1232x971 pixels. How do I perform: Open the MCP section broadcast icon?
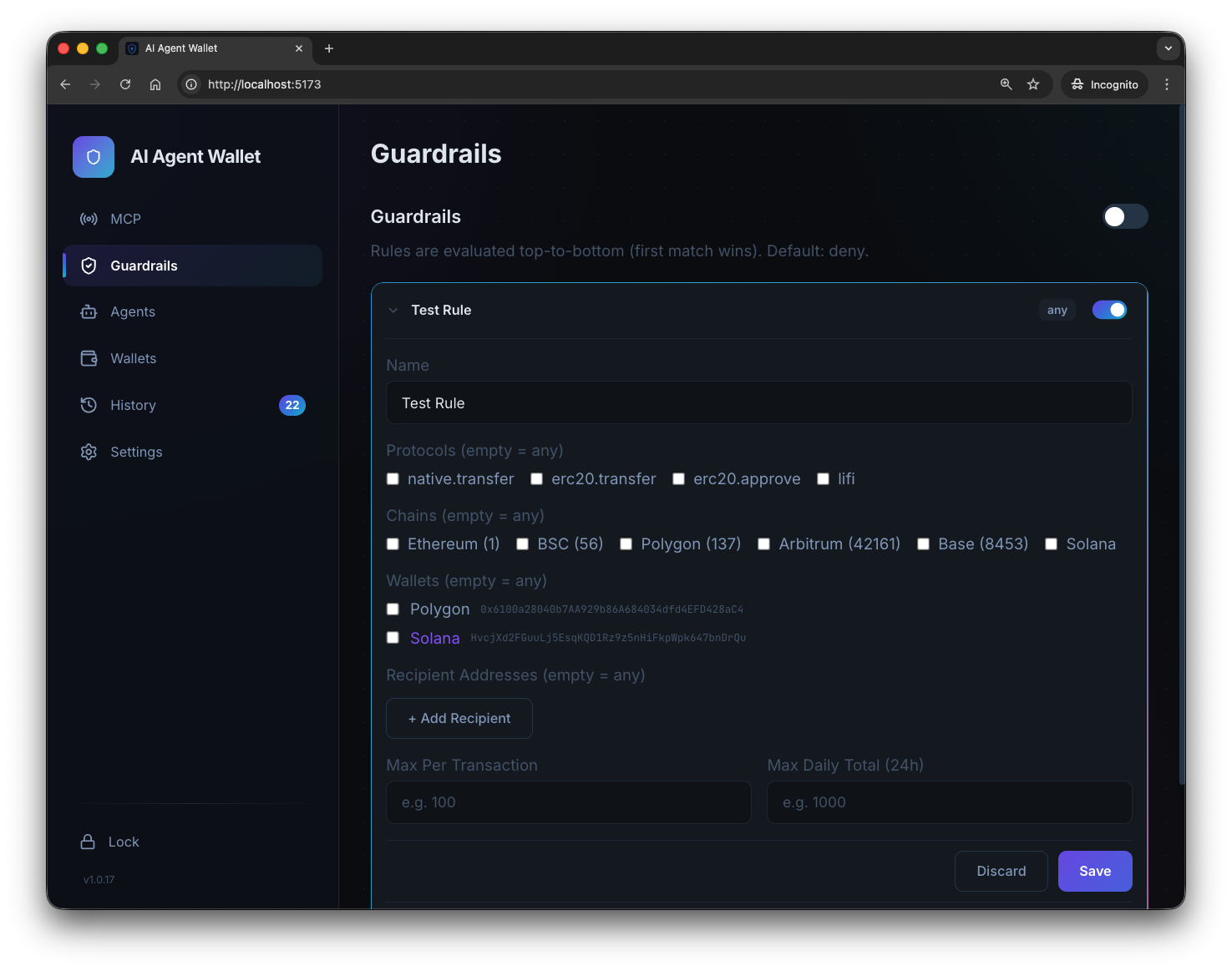pyautogui.click(x=89, y=219)
